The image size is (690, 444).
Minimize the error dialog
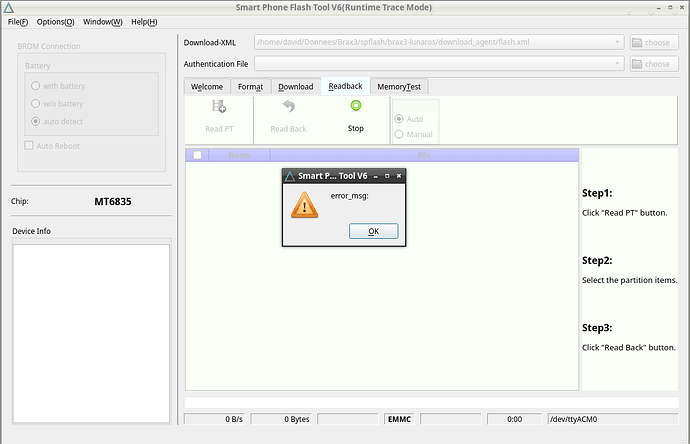click(x=376, y=176)
